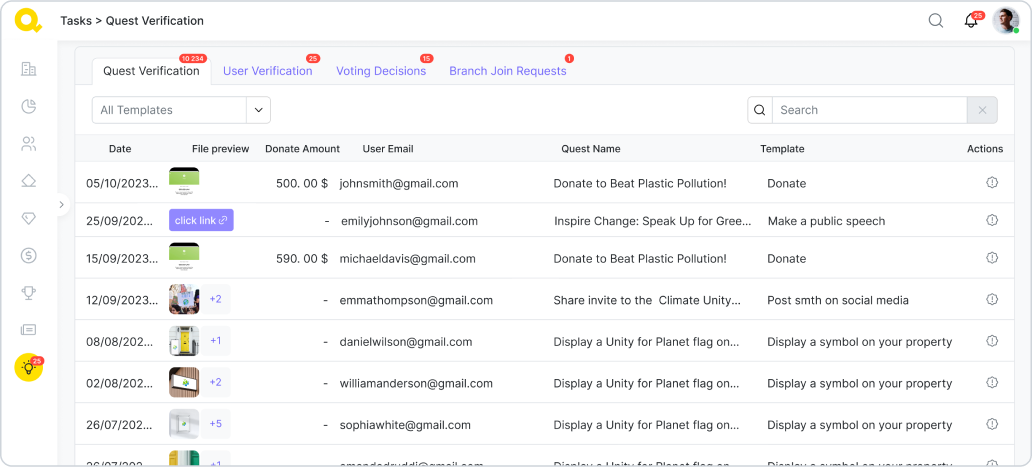This screenshot has height=467, width=1032.
Task: Click into the Search input field
Action: (868, 110)
